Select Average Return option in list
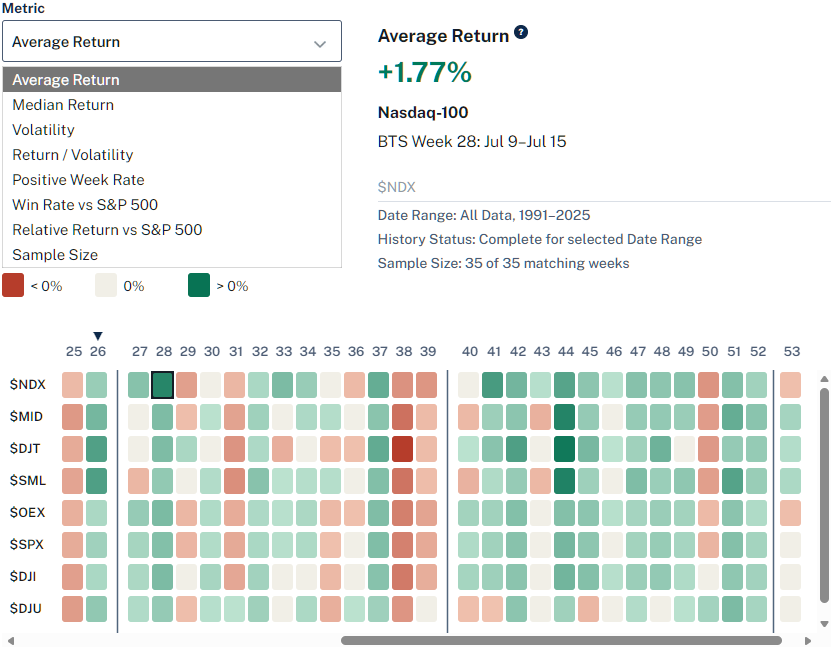831x647 pixels. [172, 79]
